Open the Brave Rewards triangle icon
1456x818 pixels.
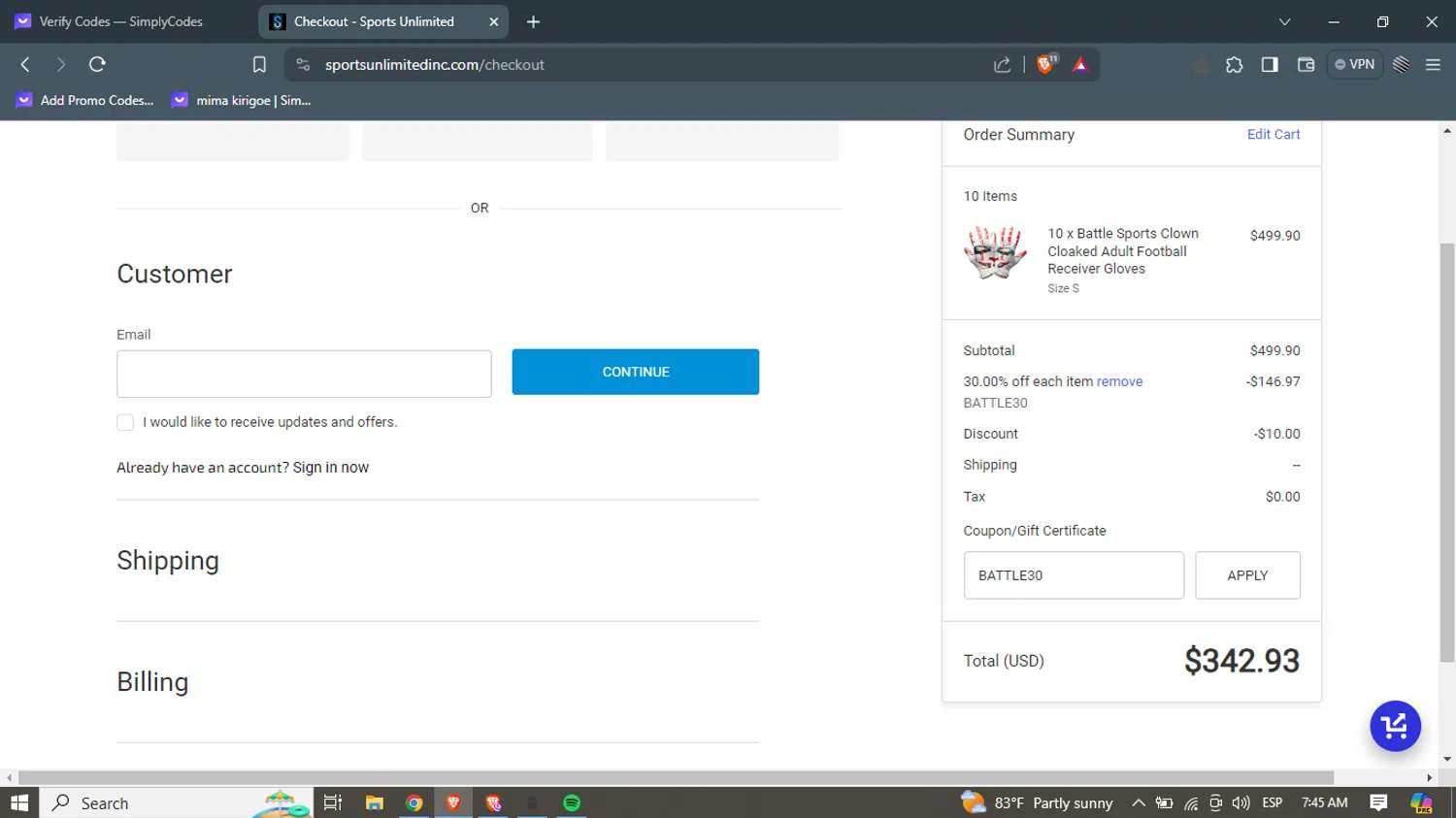(x=1080, y=65)
